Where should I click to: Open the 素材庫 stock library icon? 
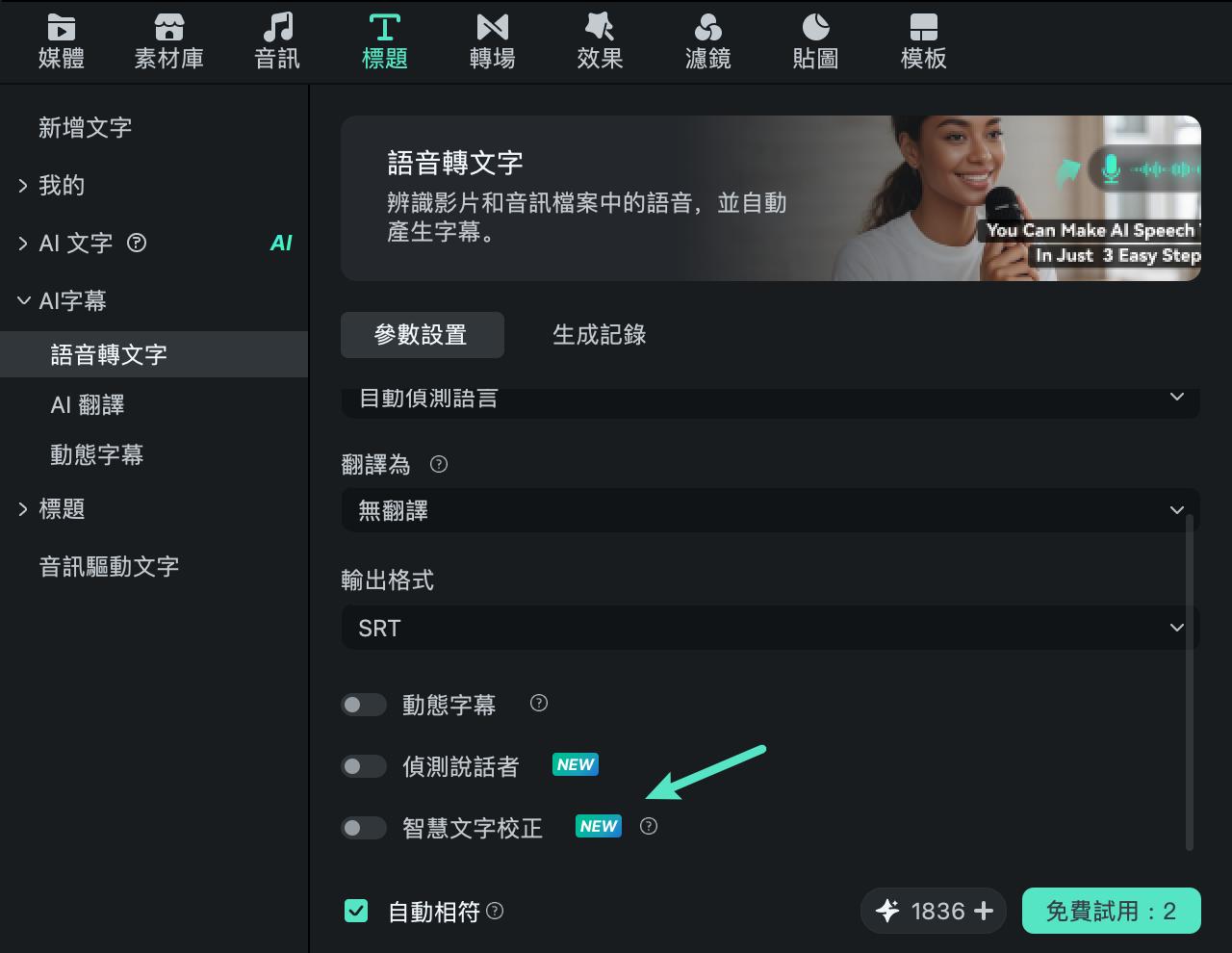pos(169,28)
